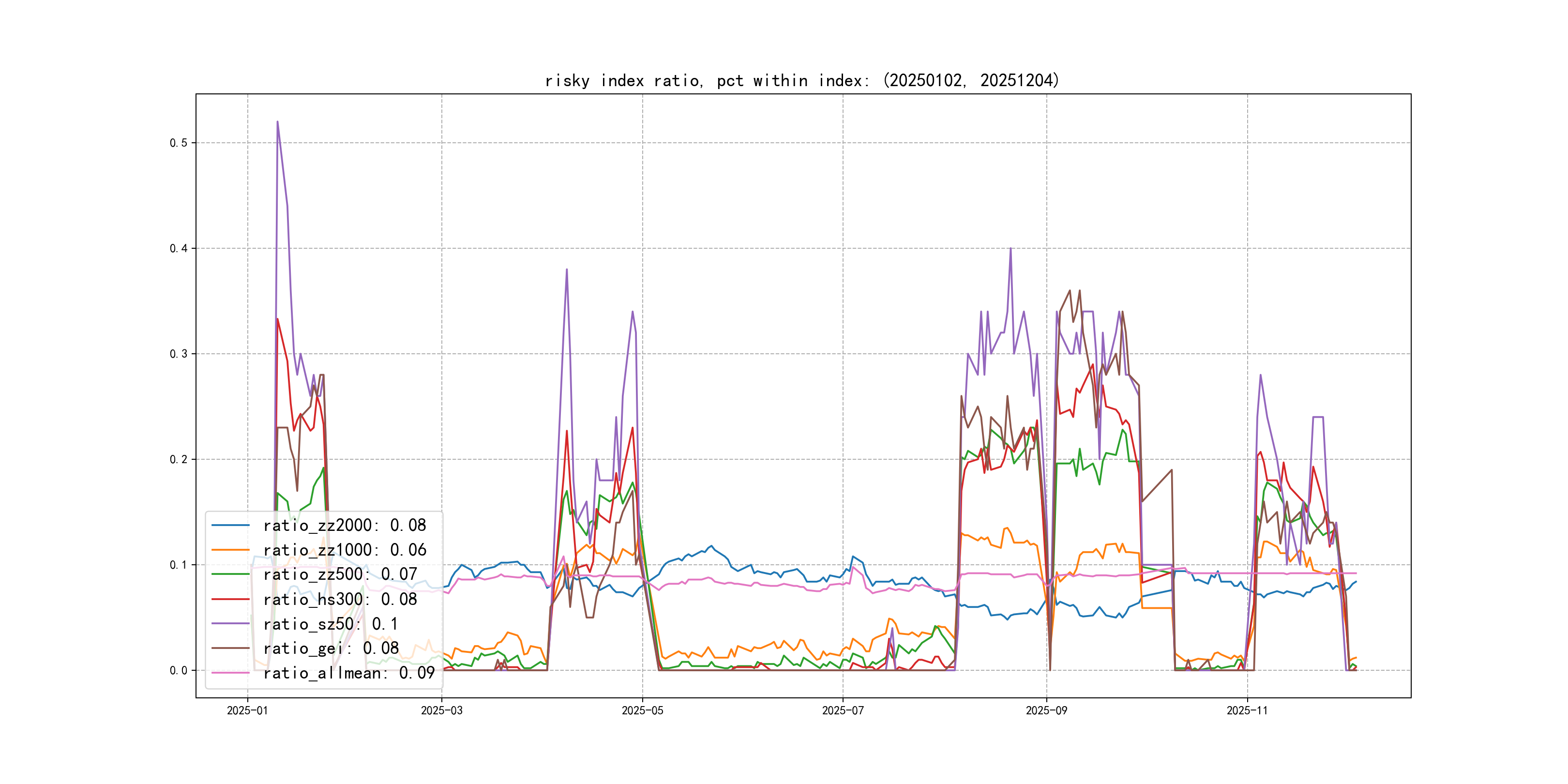
Task: Click the 2025-09 x-axis tick label
Action: pyautogui.click(x=1046, y=710)
